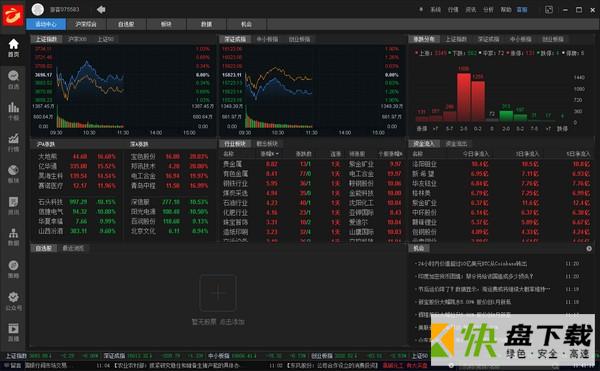Click the blue highlighted item right of 帮助
Screen dimensions: 600x371
click(x=522, y=10)
